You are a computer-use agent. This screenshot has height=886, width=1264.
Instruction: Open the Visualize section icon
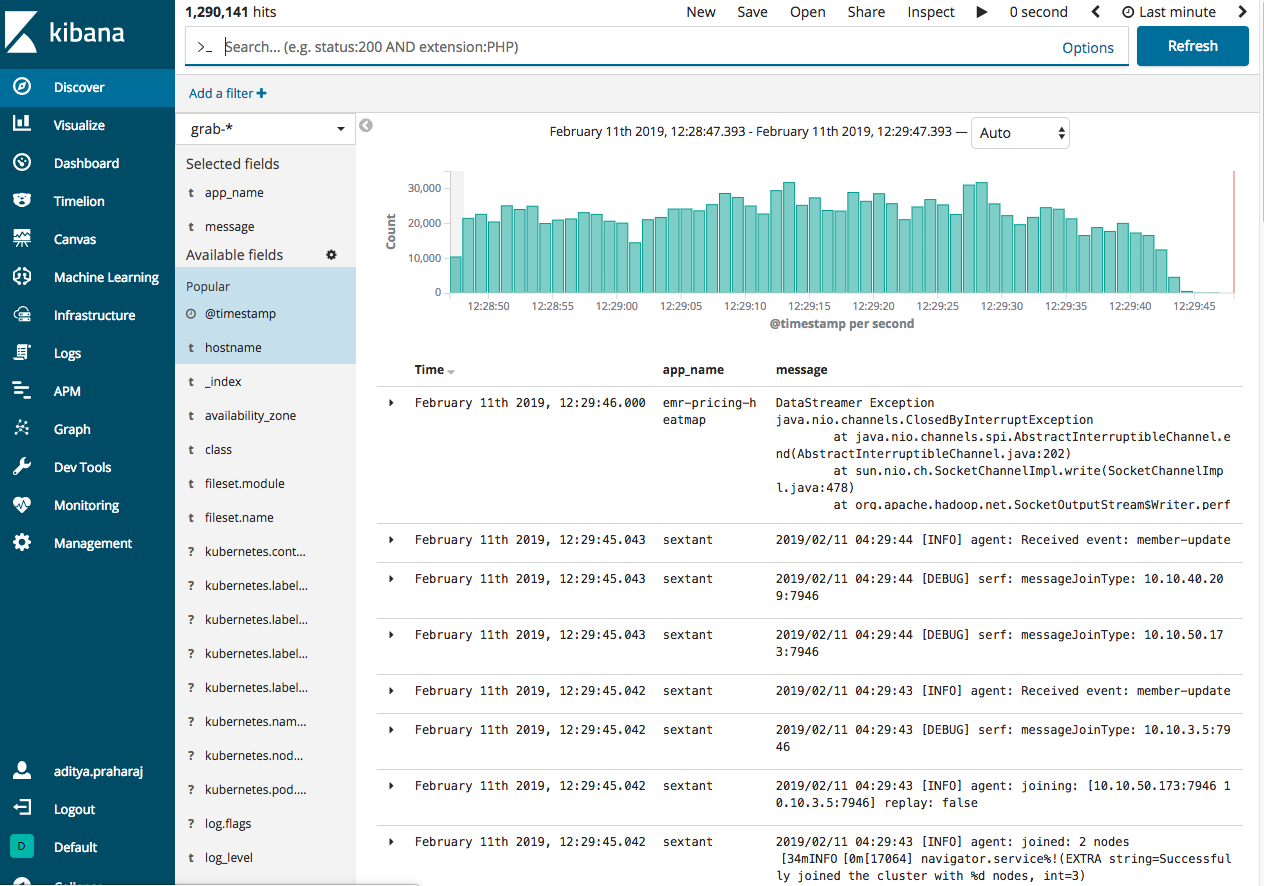coord(22,125)
